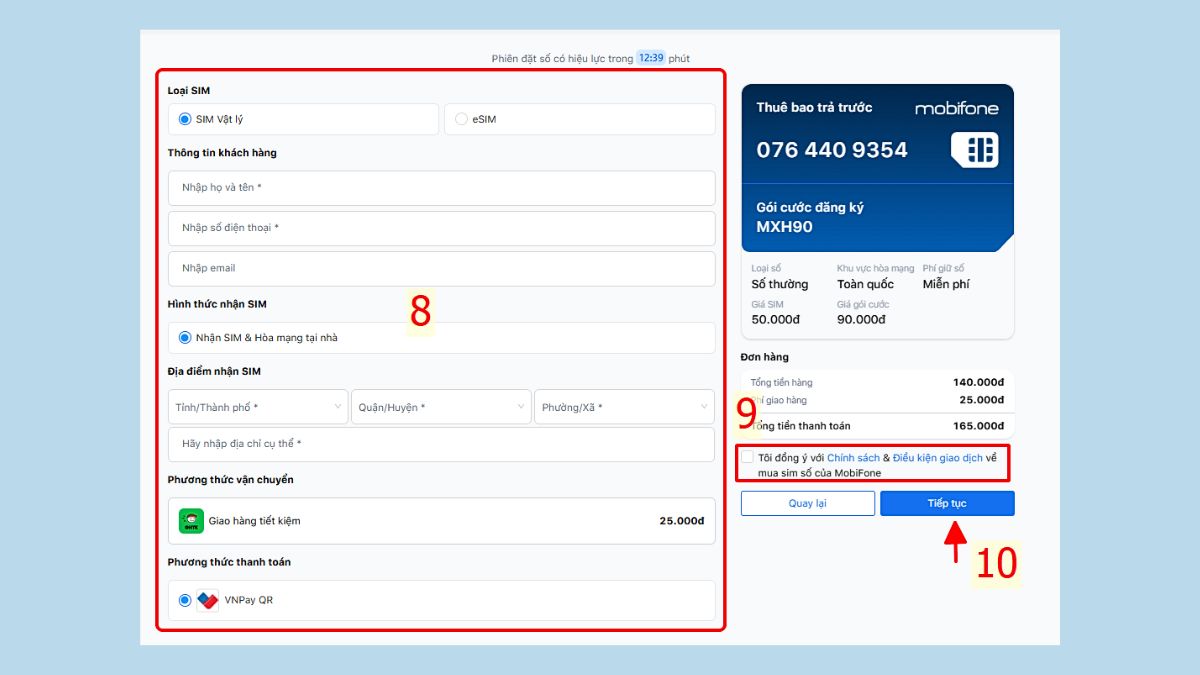The width and height of the screenshot is (1200, 675).
Task: Select Nhận SIM & Hòa mạng tại nhà
Action: tap(185, 338)
